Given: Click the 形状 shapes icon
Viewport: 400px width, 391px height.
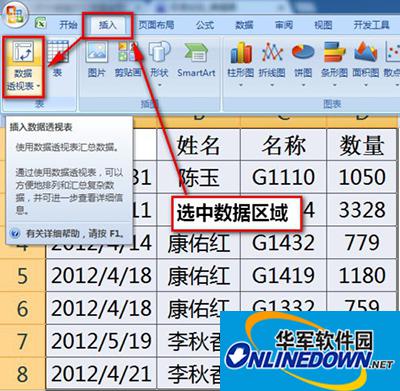Looking at the screenshot, I should [159, 52].
